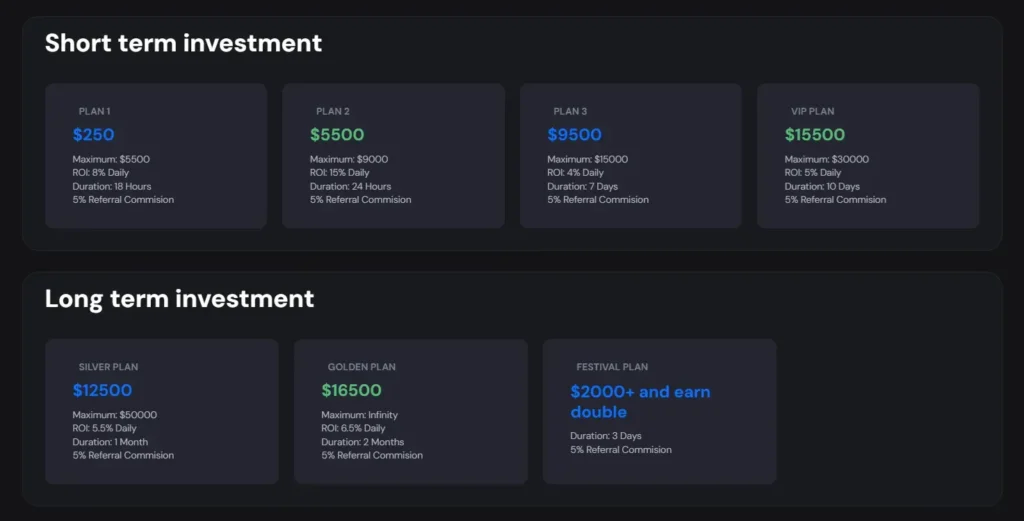Click the PLAN 2 label
Image resolution: width=1024 pixels, height=521 pixels.
point(333,111)
